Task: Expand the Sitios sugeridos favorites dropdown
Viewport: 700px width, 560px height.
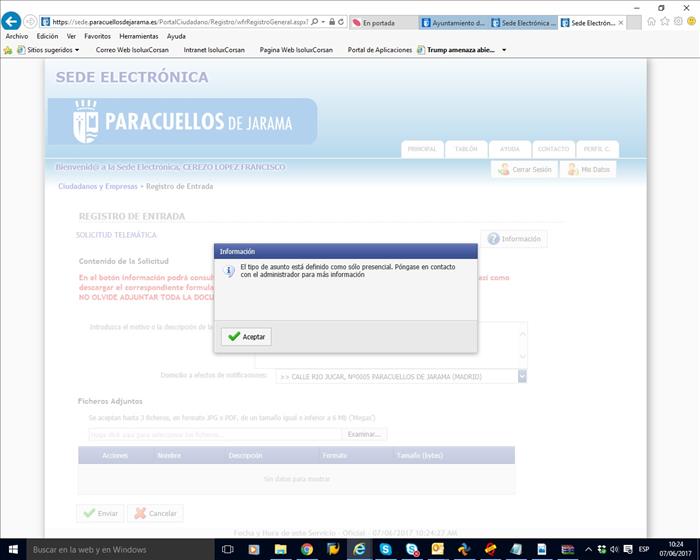Action: pyautogui.click(x=76, y=49)
